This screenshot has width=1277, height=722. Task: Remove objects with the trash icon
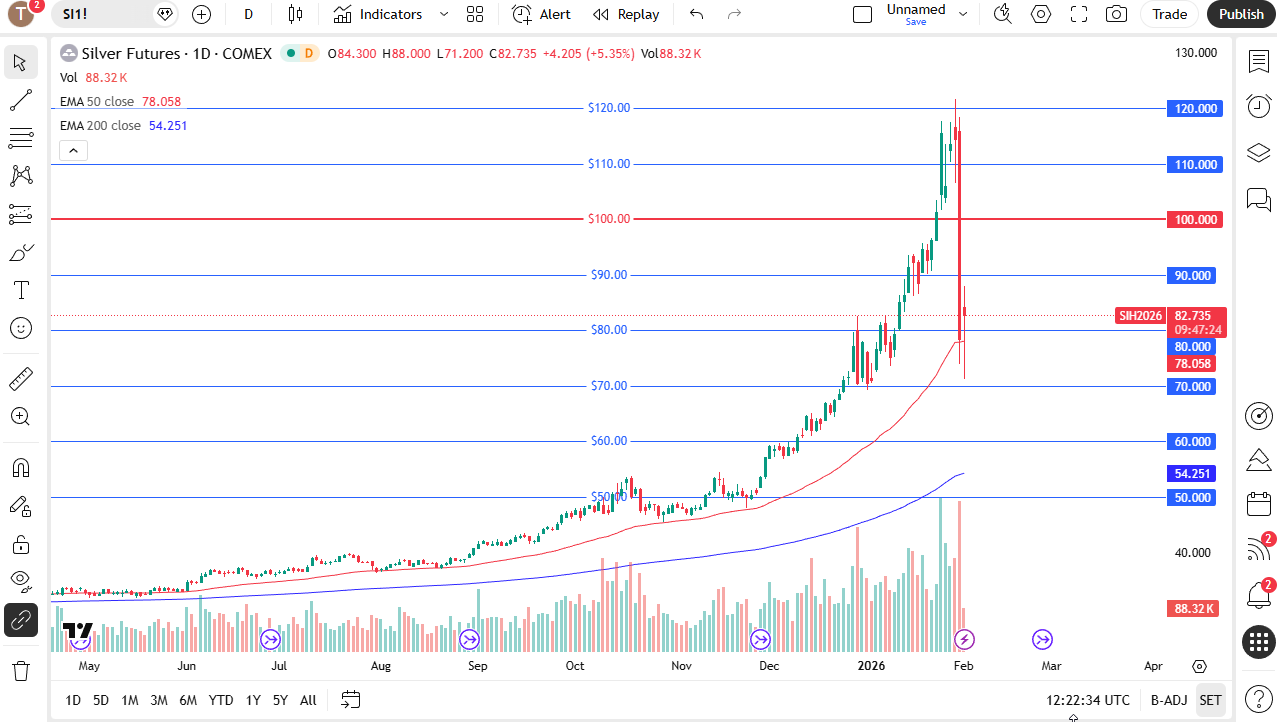(20, 669)
